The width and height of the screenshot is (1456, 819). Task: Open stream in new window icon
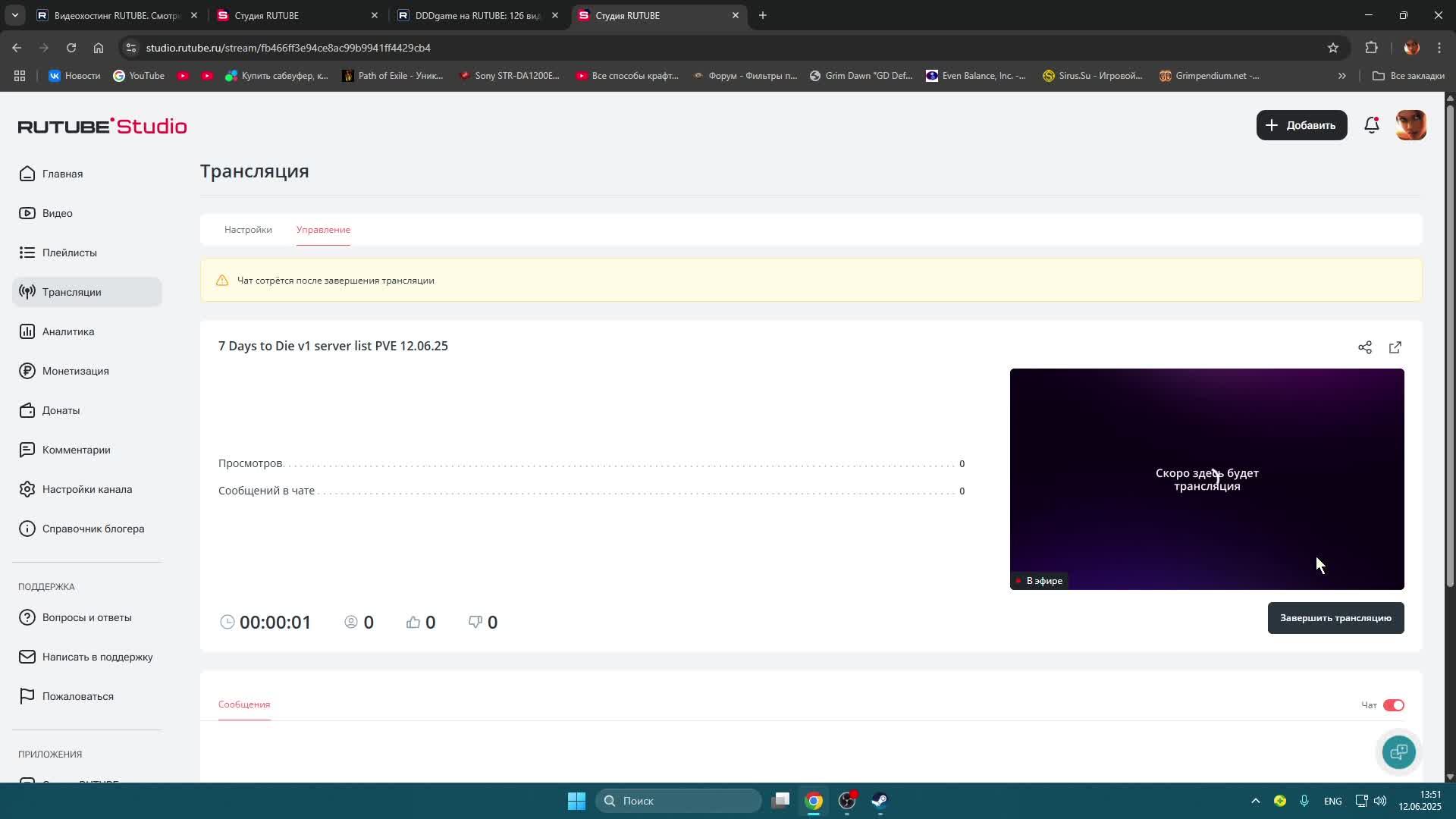pyautogui.click(x=1395, y=347)
